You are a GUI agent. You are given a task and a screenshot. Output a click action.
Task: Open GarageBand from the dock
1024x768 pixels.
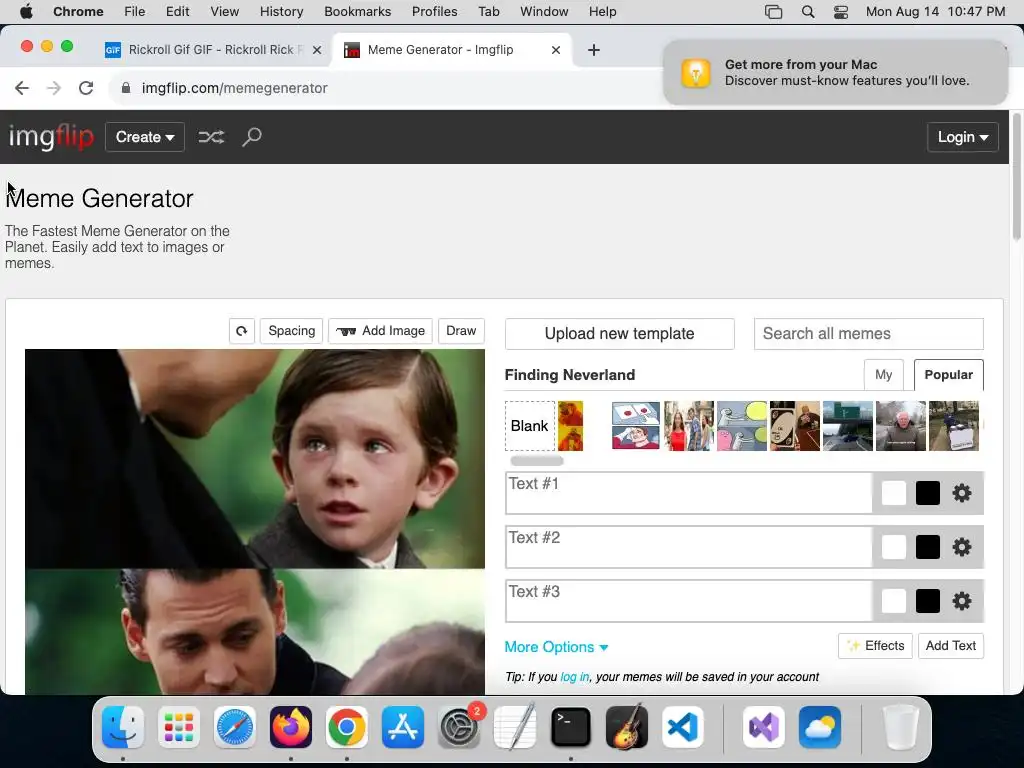pos(627,727)
